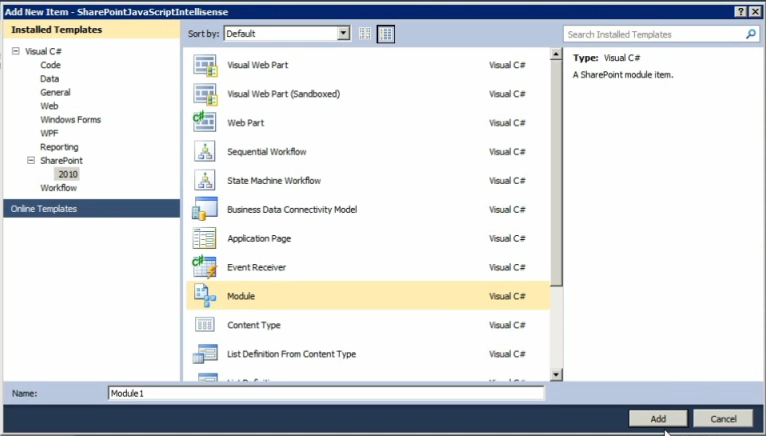Viewport: 766px width, 436px height.
Task: Select the Code category
Action: [50, 65]
